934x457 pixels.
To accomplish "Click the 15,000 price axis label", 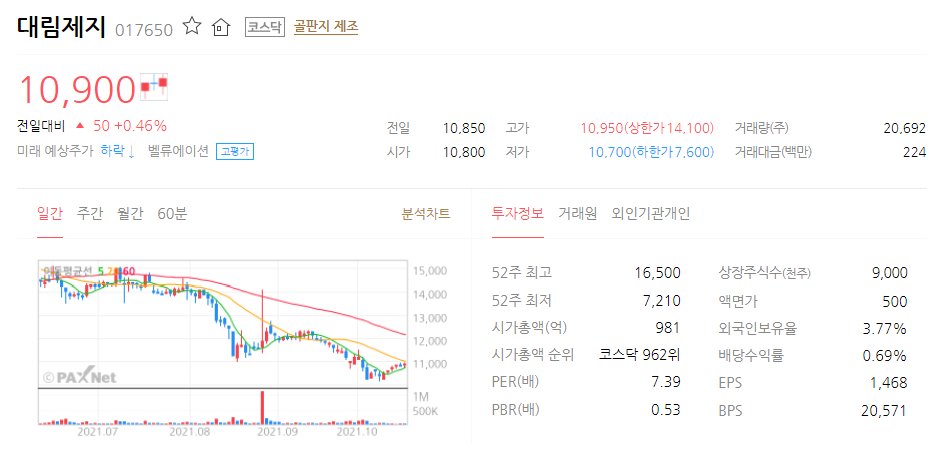I will pyautogui.click(x=429, y=271).
